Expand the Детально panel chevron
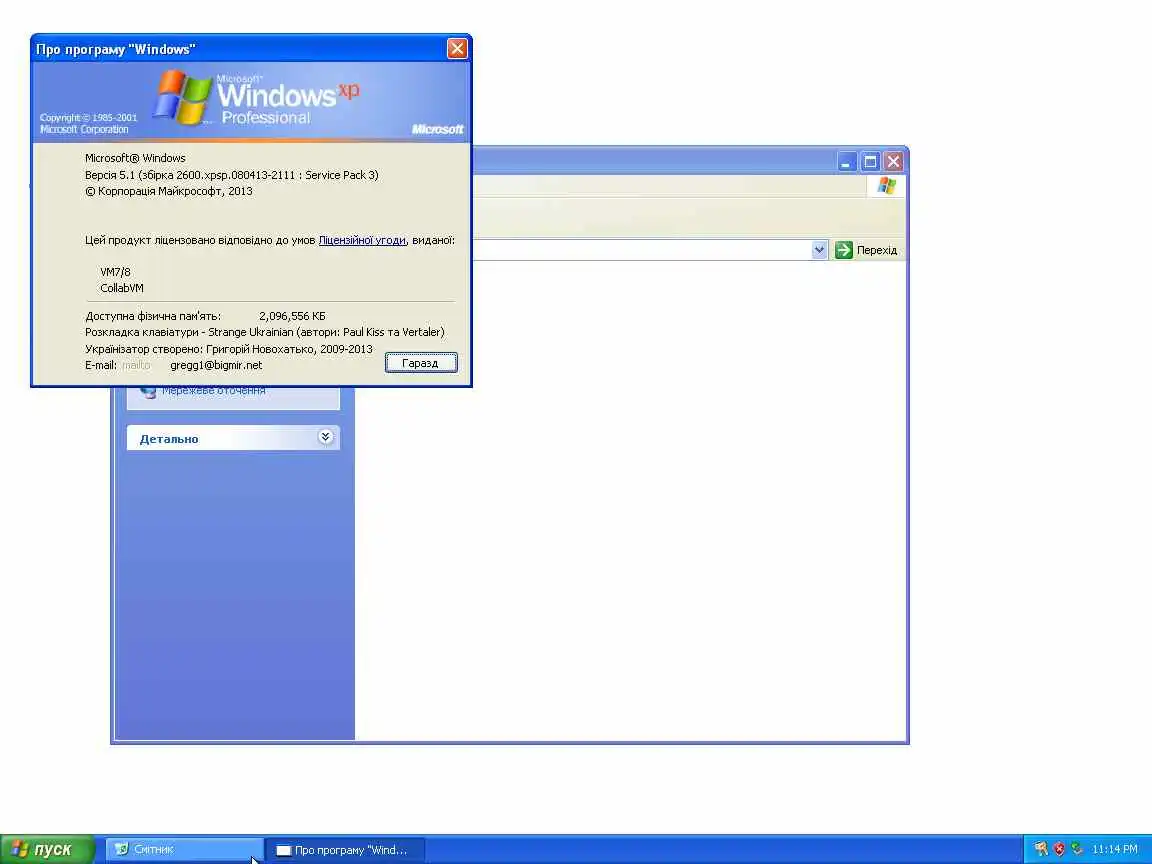 [x=325, y=437]
